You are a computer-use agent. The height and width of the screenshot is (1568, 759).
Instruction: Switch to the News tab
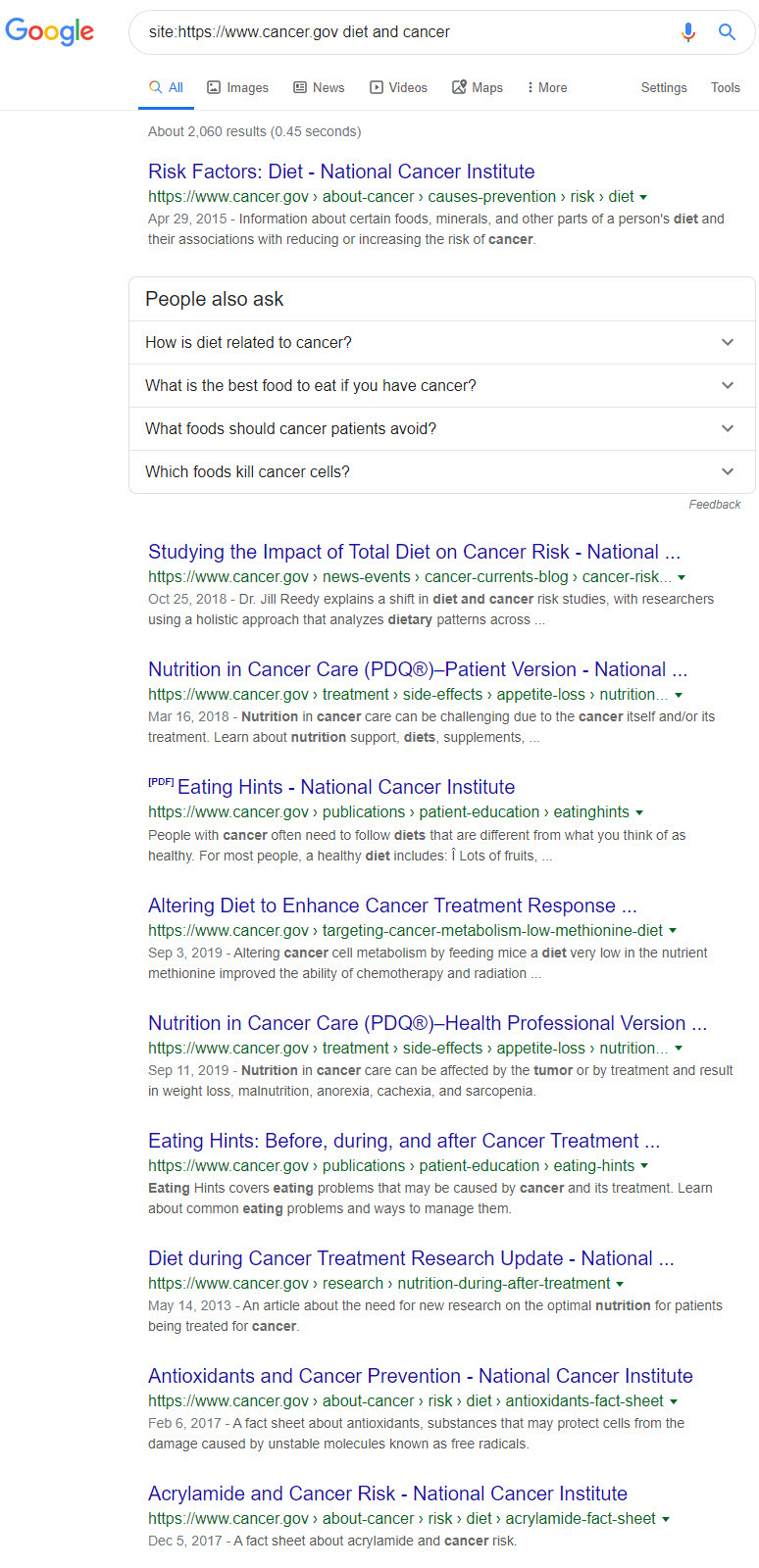pos(319,87)
